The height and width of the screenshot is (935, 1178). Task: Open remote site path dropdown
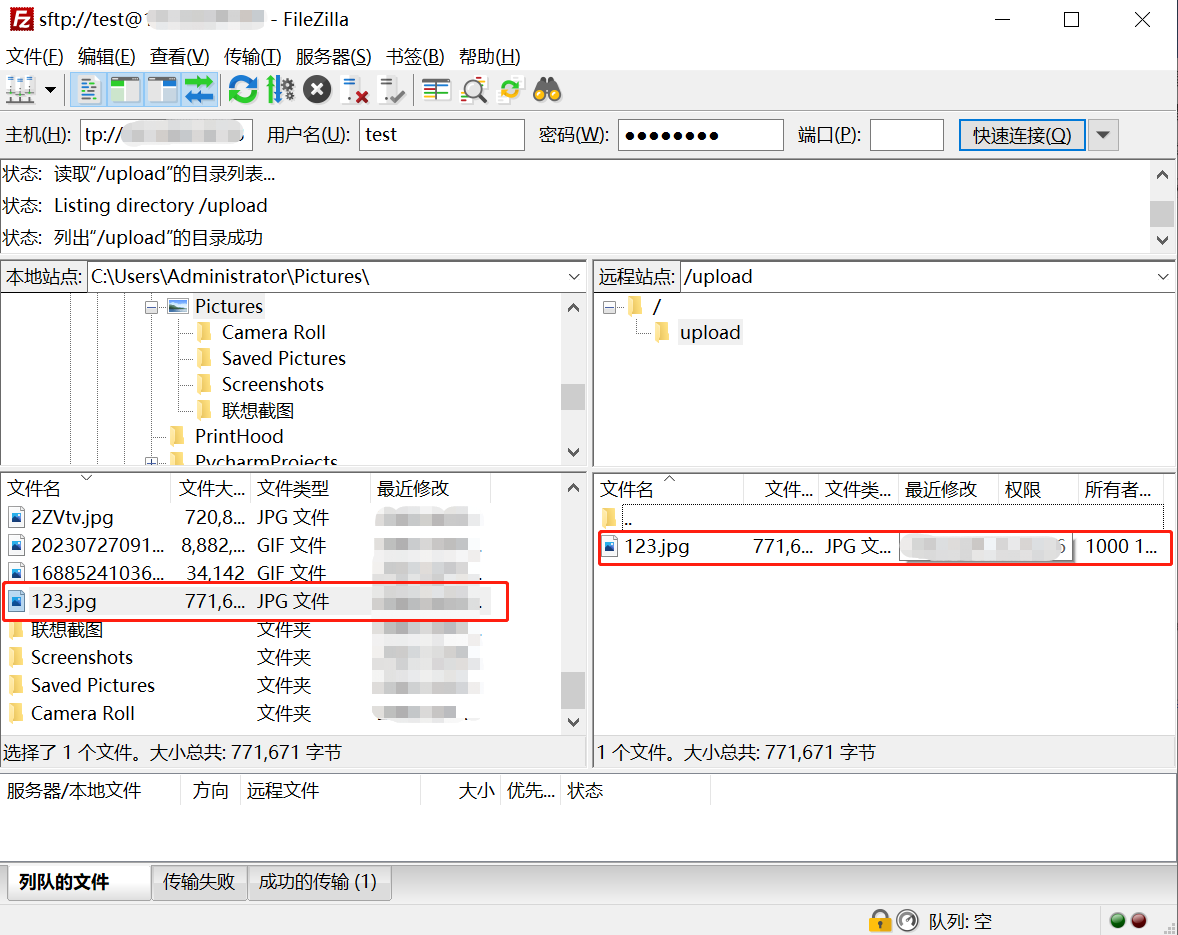(x=1163, y=276)
